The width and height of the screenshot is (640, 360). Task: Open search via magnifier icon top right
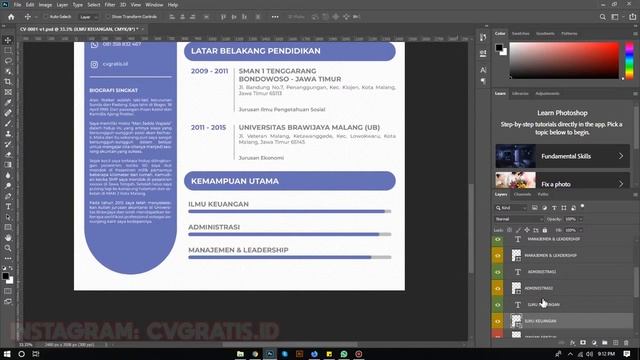tap(602, 17)
